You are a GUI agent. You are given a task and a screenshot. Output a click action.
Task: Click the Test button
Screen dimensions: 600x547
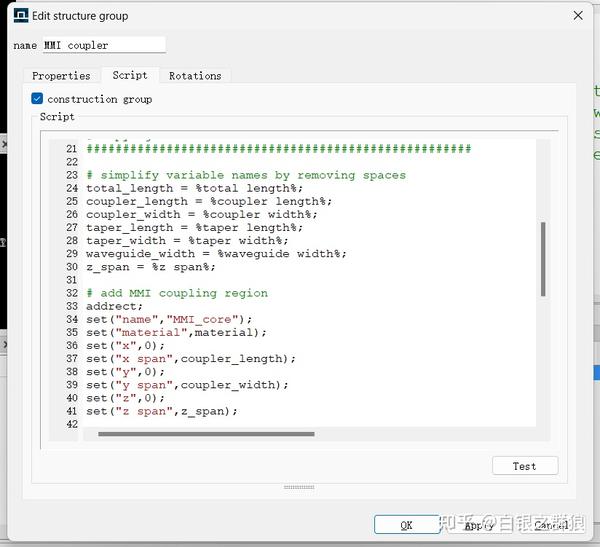[x=525, y=466]
